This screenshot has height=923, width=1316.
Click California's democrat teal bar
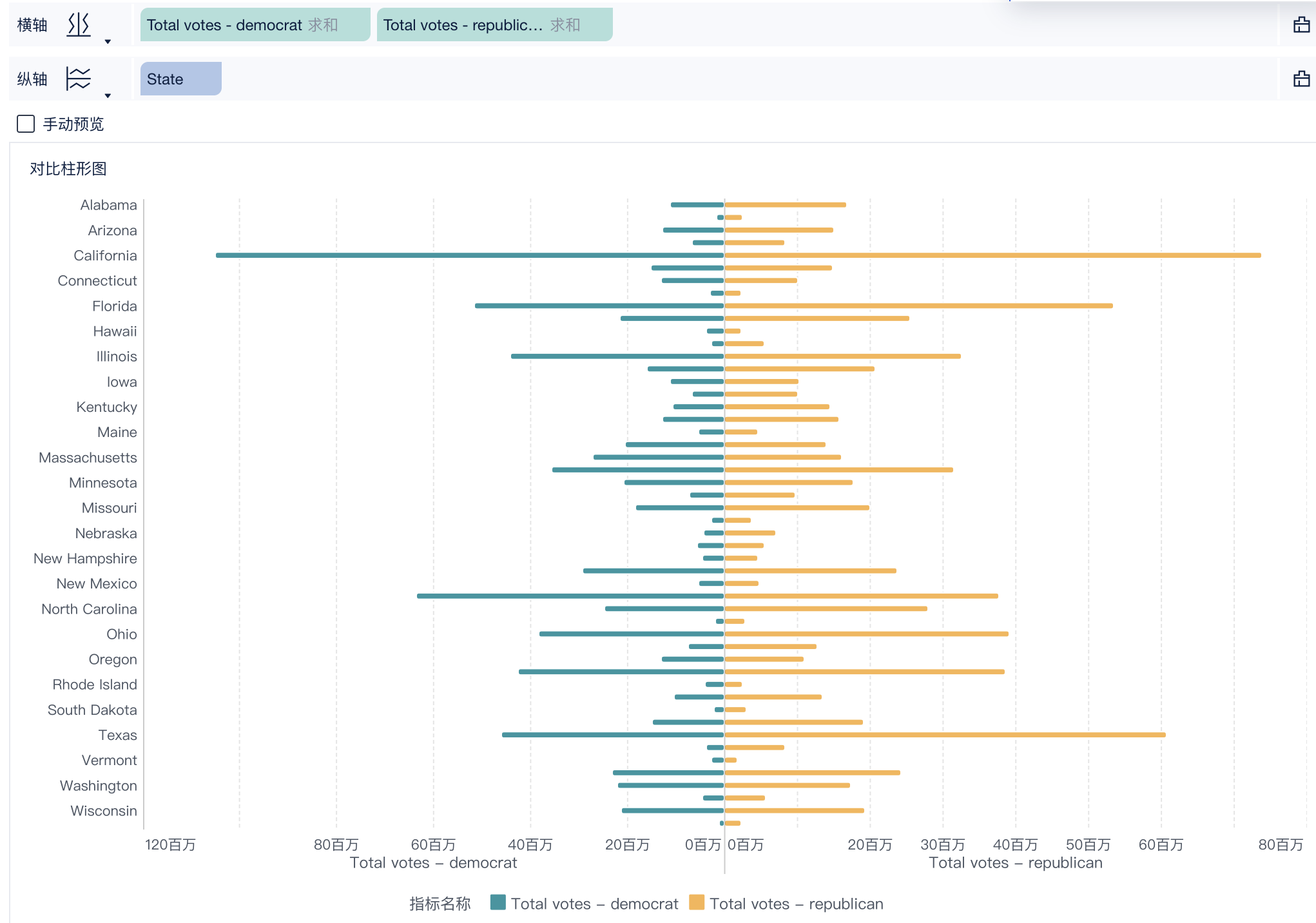pos(469,255)
